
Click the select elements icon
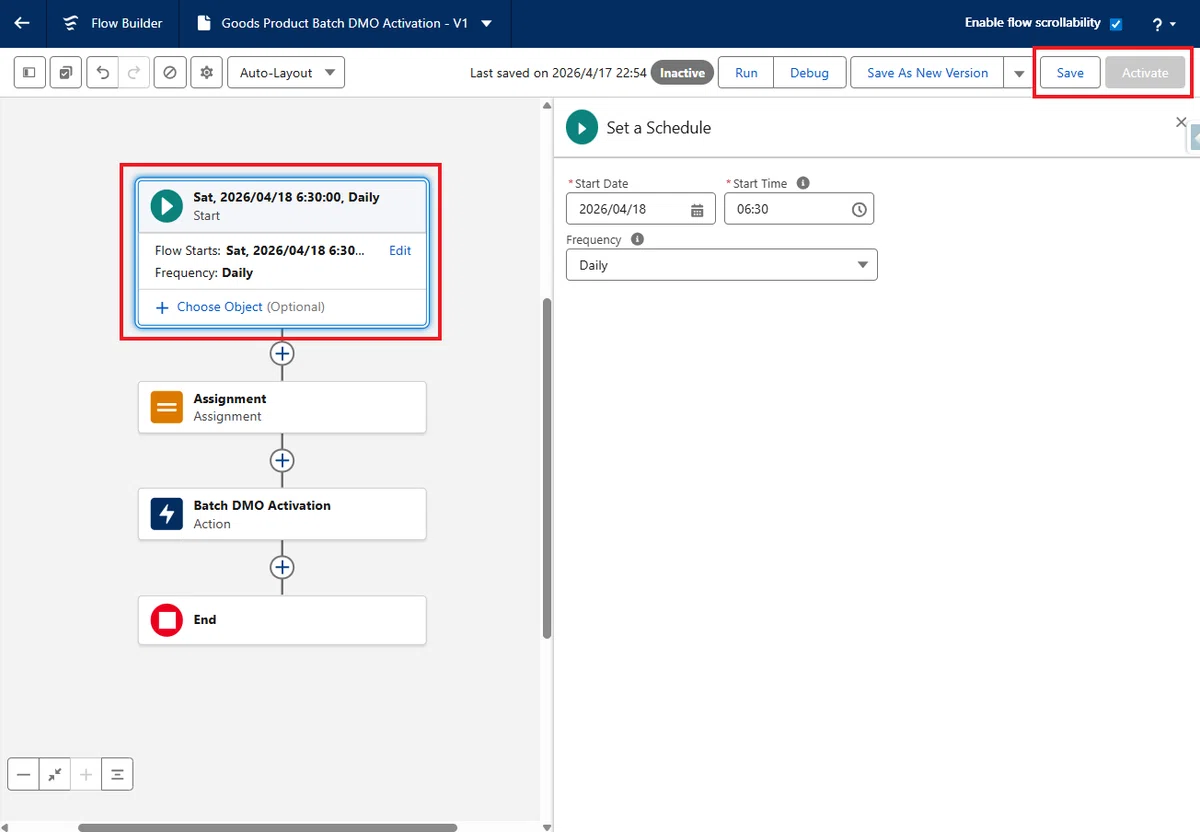pyautogui.click(x=66, y=73)
